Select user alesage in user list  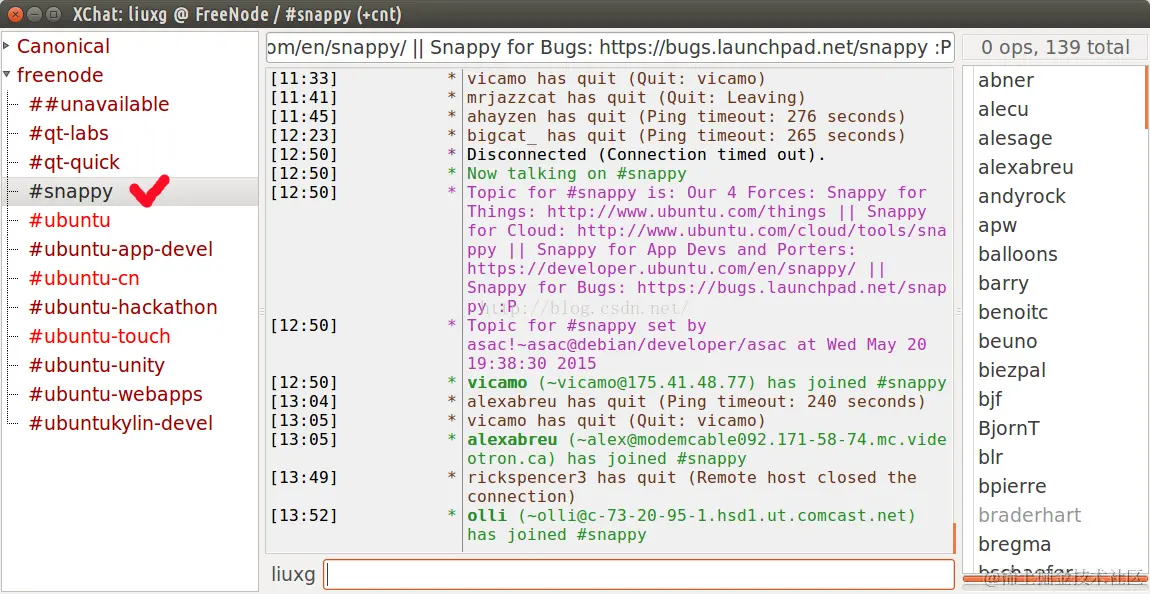click(1015, 138)
